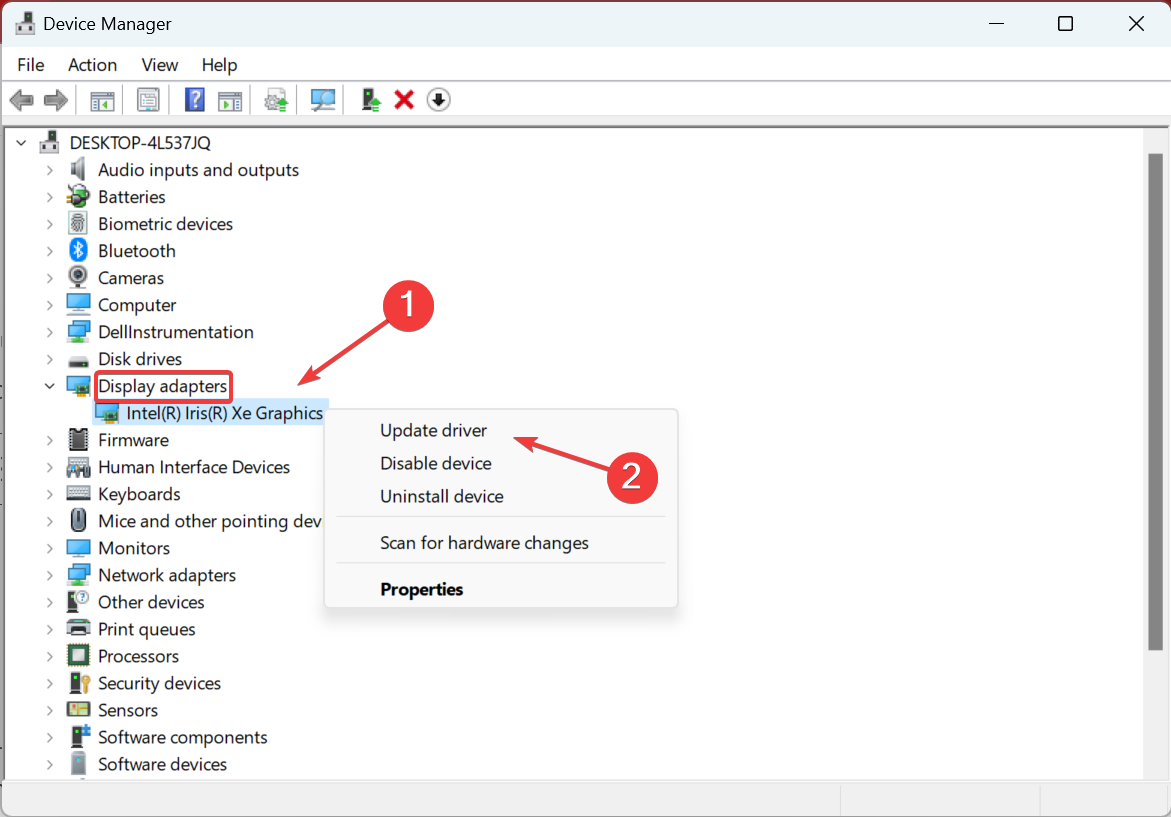
Task: Expand the Disk drives category chevron
Action: [x=49, y=359]
